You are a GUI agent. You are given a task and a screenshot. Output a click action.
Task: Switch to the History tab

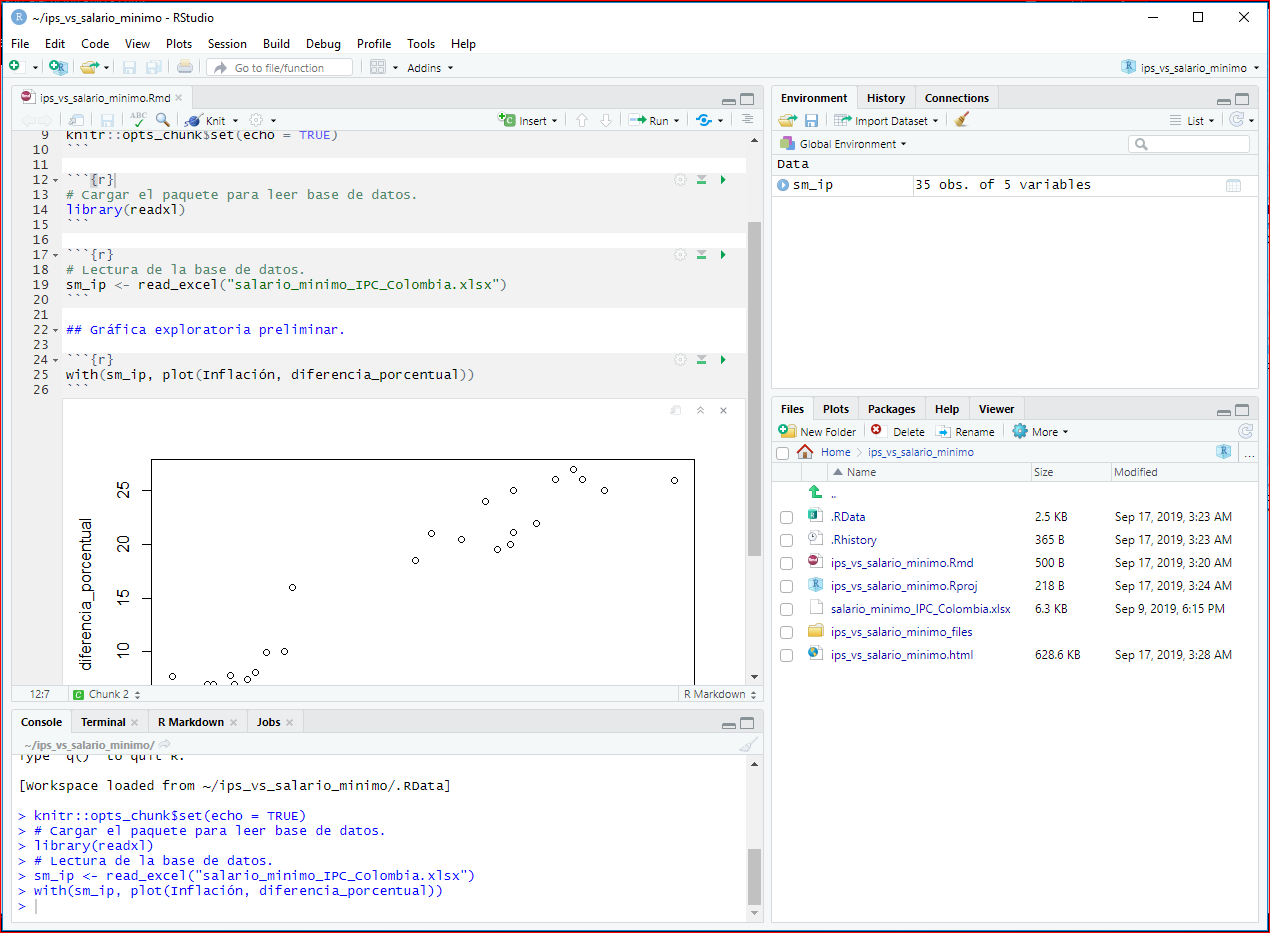[886, 98]
